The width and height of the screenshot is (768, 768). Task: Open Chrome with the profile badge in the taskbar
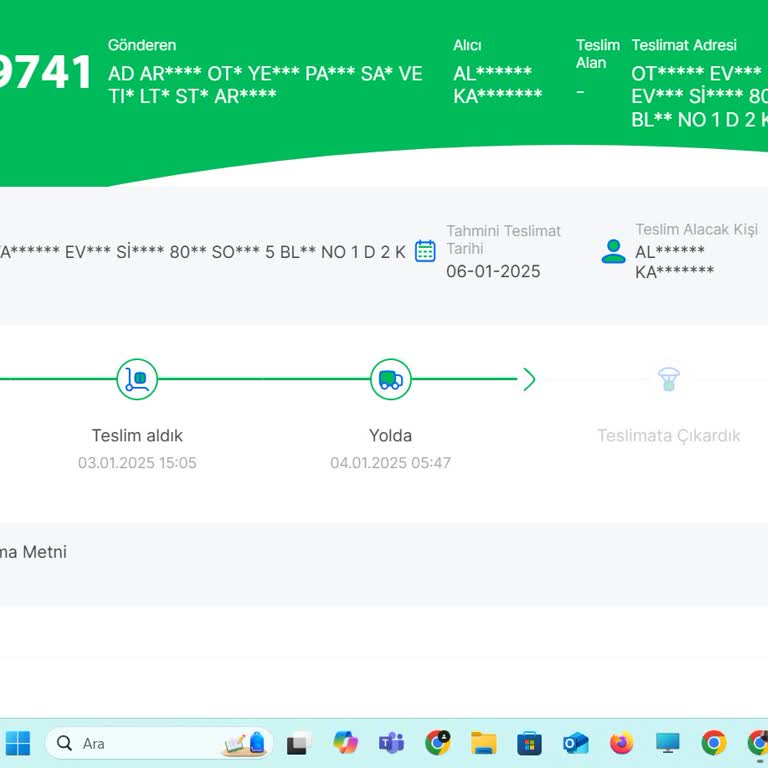point(437,743)
